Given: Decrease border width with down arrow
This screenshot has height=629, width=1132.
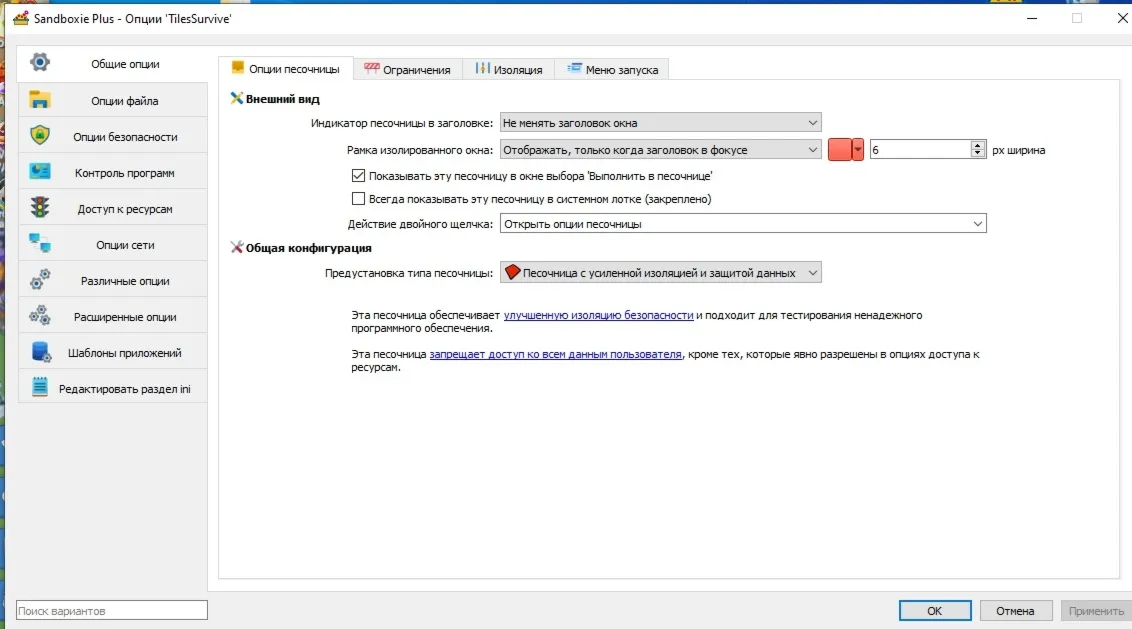Looking at the screenshot, I should pos(978,154).
